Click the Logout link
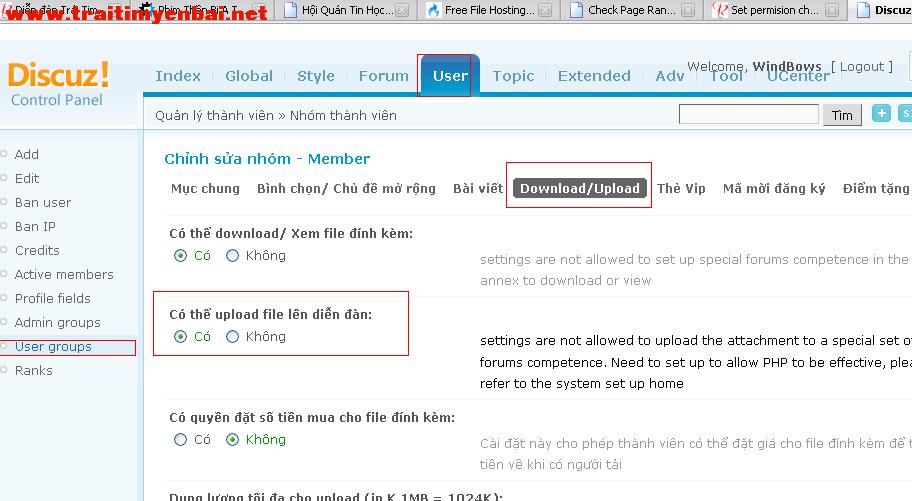The height and width of the screenshot is (501, 912). pos(862,66)
